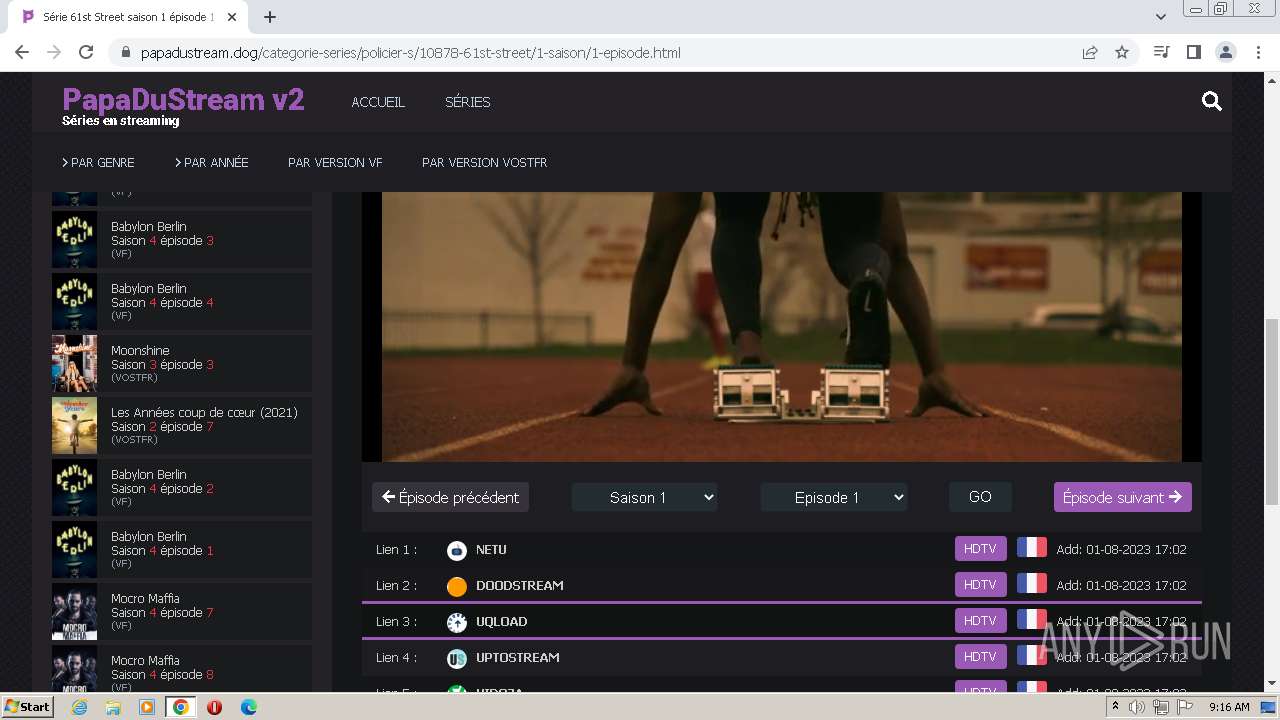Open Babylon Berlin Saison 4 épisode 4
Screen dimensions: 1280x720
tap(182, 302)
